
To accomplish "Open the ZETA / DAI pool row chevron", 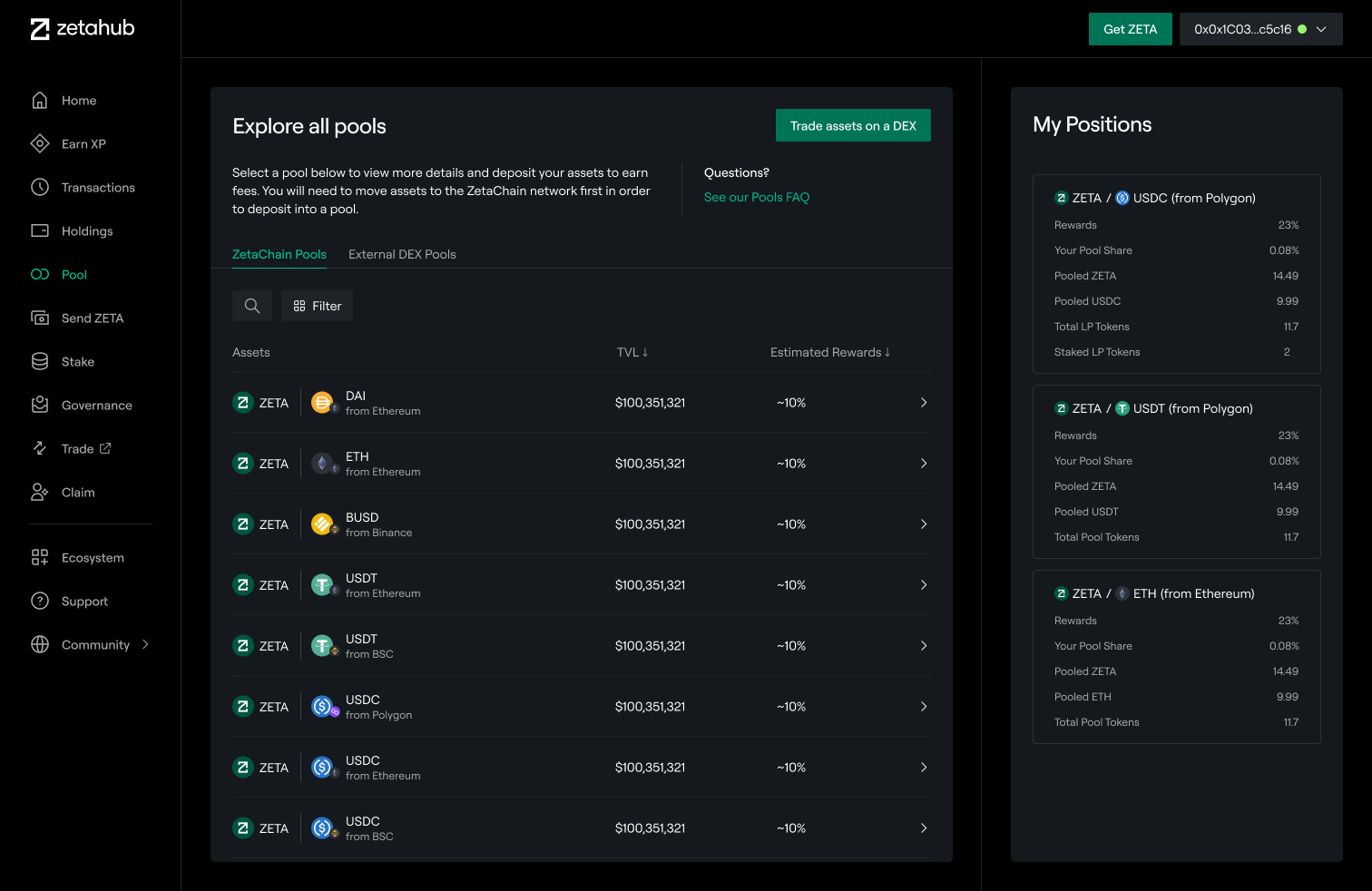I will pyautogui.click(x=924, y=403).
